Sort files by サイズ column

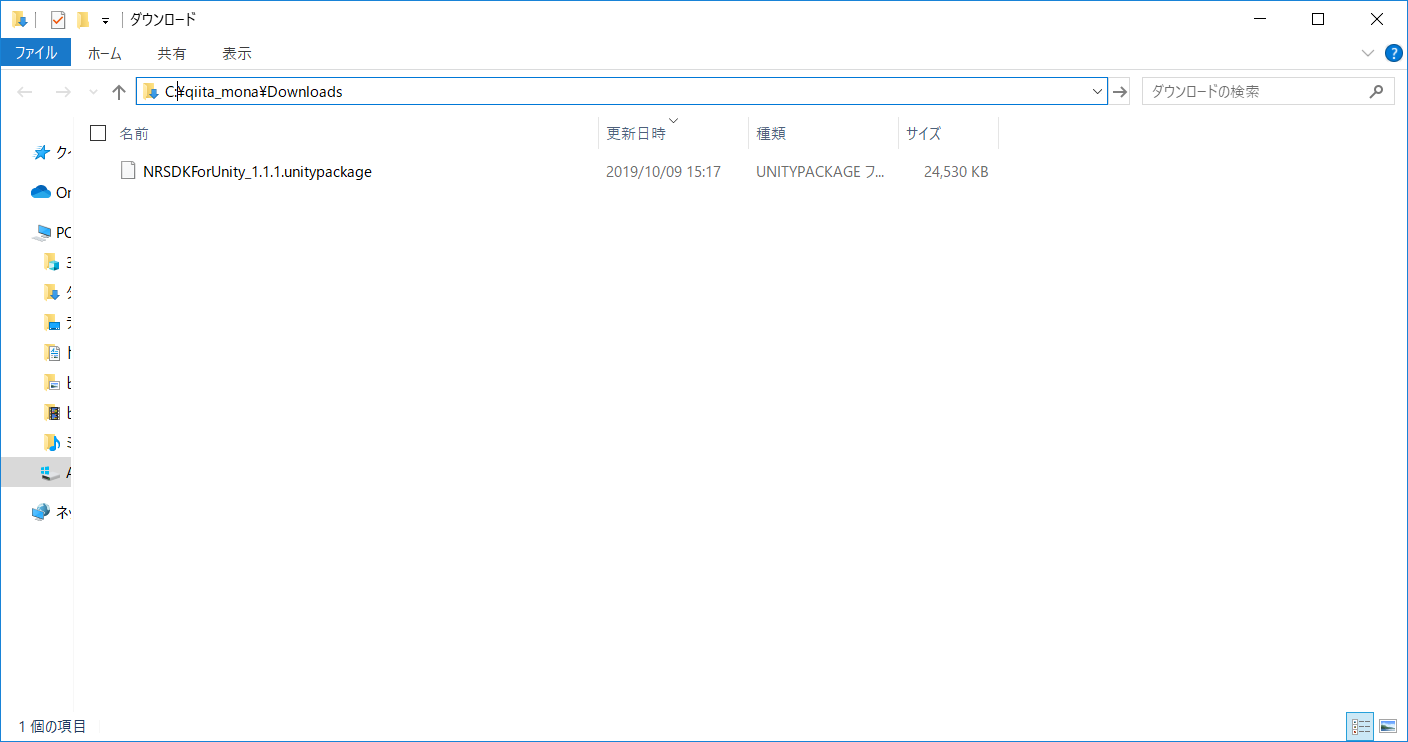923,133
